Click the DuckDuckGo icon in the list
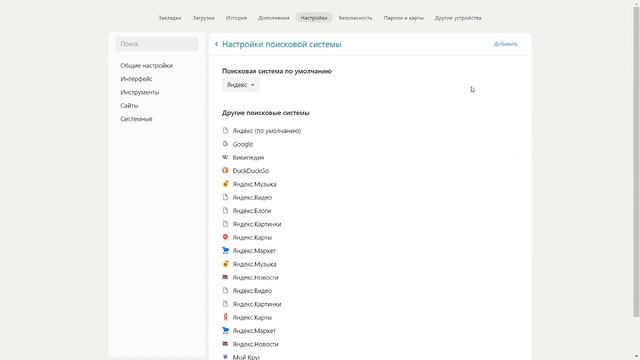 (x=225, y=171)
